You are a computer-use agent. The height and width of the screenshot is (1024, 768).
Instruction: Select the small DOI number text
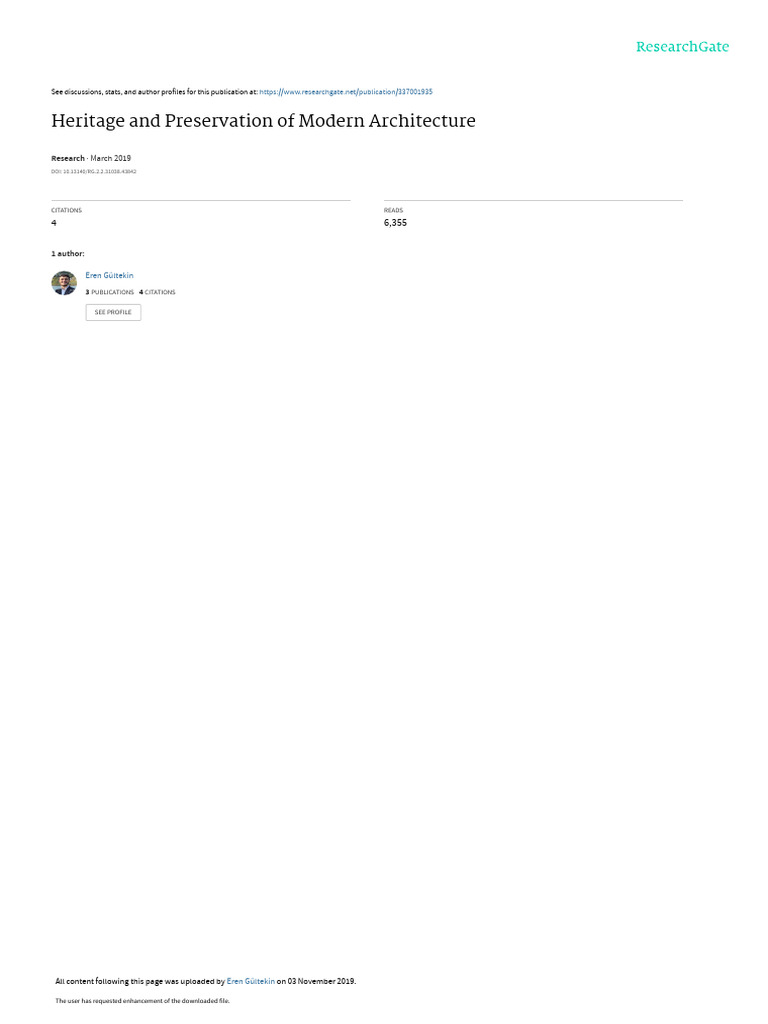93,172
